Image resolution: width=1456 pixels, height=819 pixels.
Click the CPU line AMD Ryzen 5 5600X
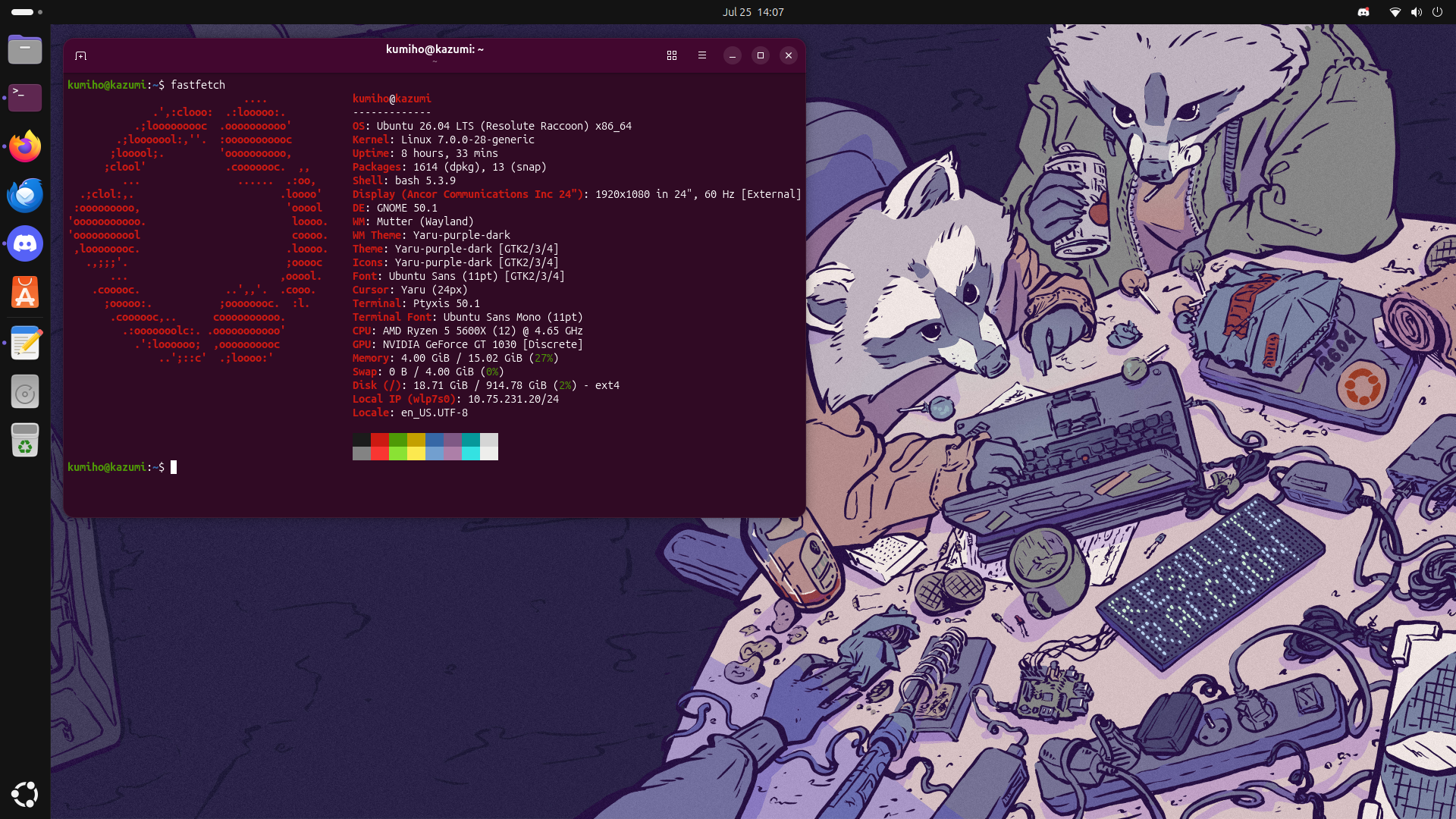point(468,331)
